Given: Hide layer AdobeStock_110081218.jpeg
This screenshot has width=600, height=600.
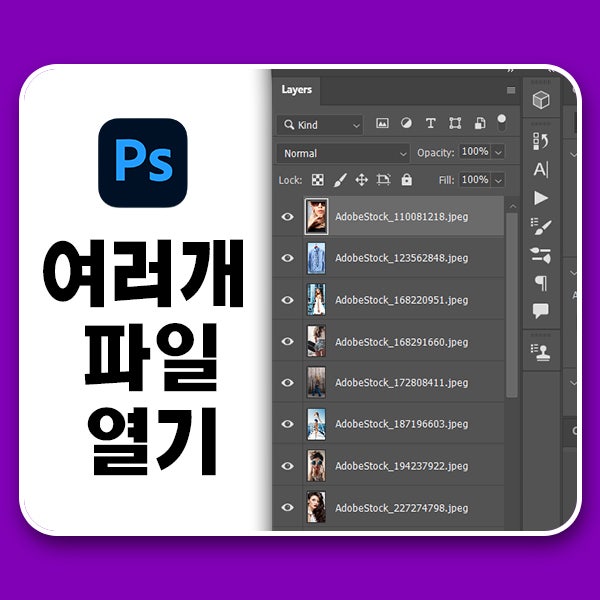Looking at the screenshot, I should pos(287,217).
